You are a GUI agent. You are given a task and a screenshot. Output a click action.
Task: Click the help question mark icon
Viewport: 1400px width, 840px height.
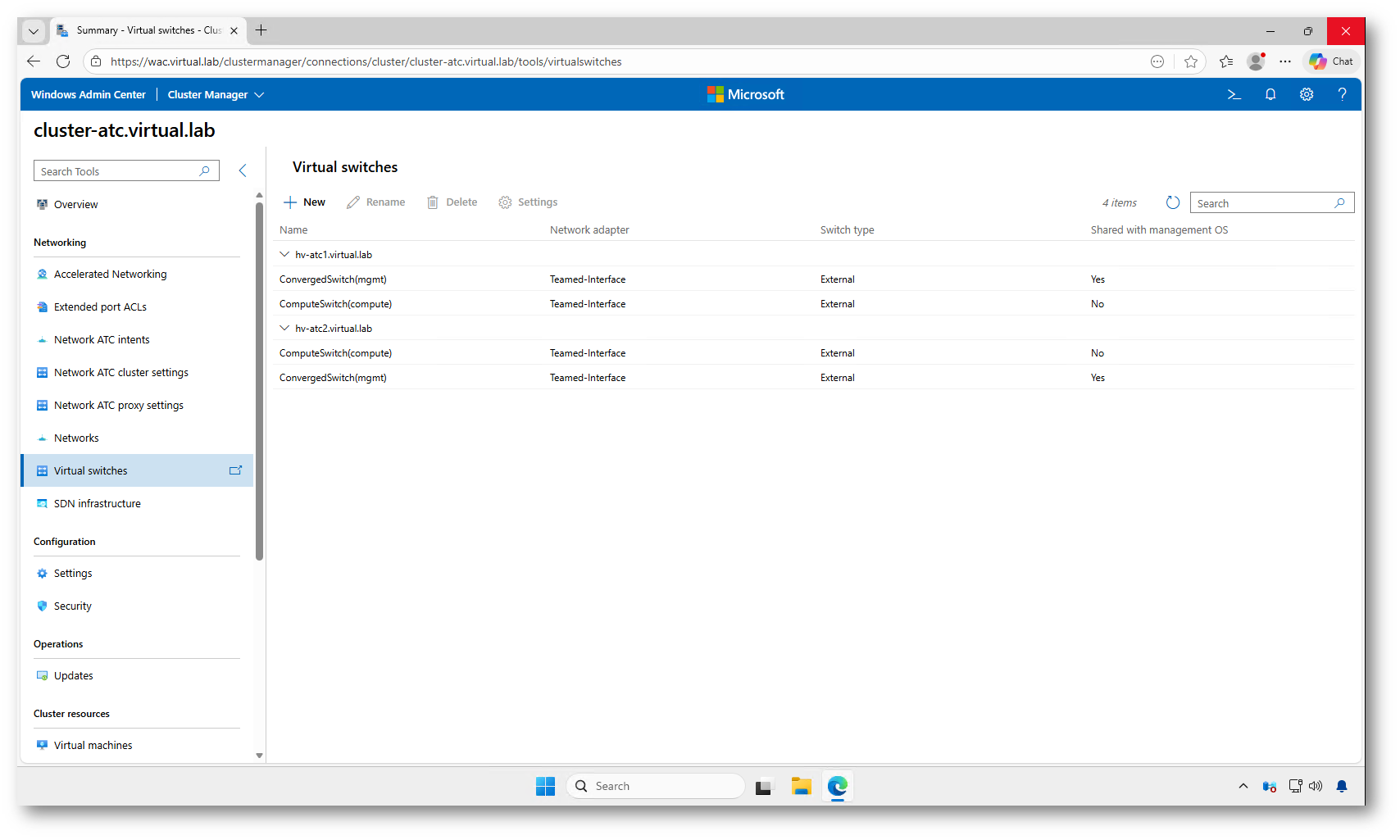pos(1342,95)
